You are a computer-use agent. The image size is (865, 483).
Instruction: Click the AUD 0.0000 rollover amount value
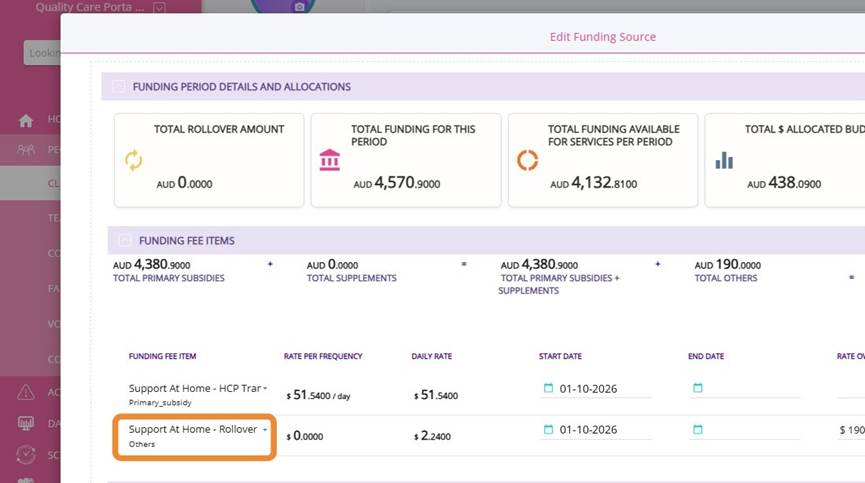(x=184, y=183)
